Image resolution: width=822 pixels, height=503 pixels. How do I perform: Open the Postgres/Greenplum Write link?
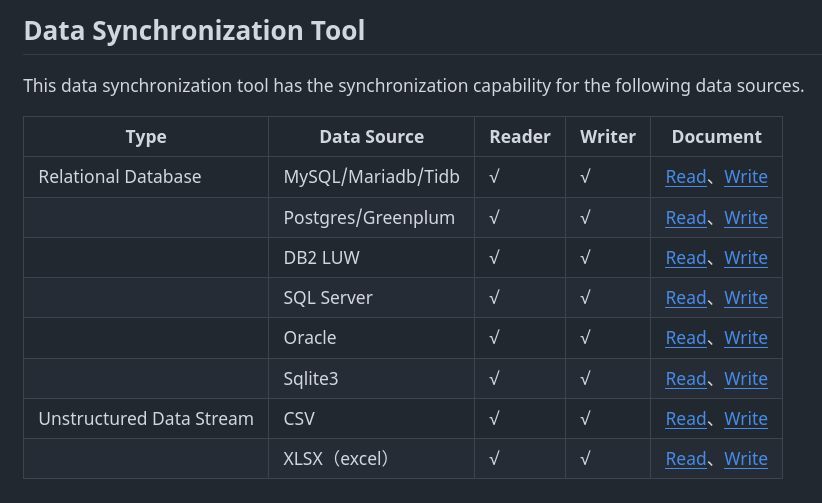point(745,218)
